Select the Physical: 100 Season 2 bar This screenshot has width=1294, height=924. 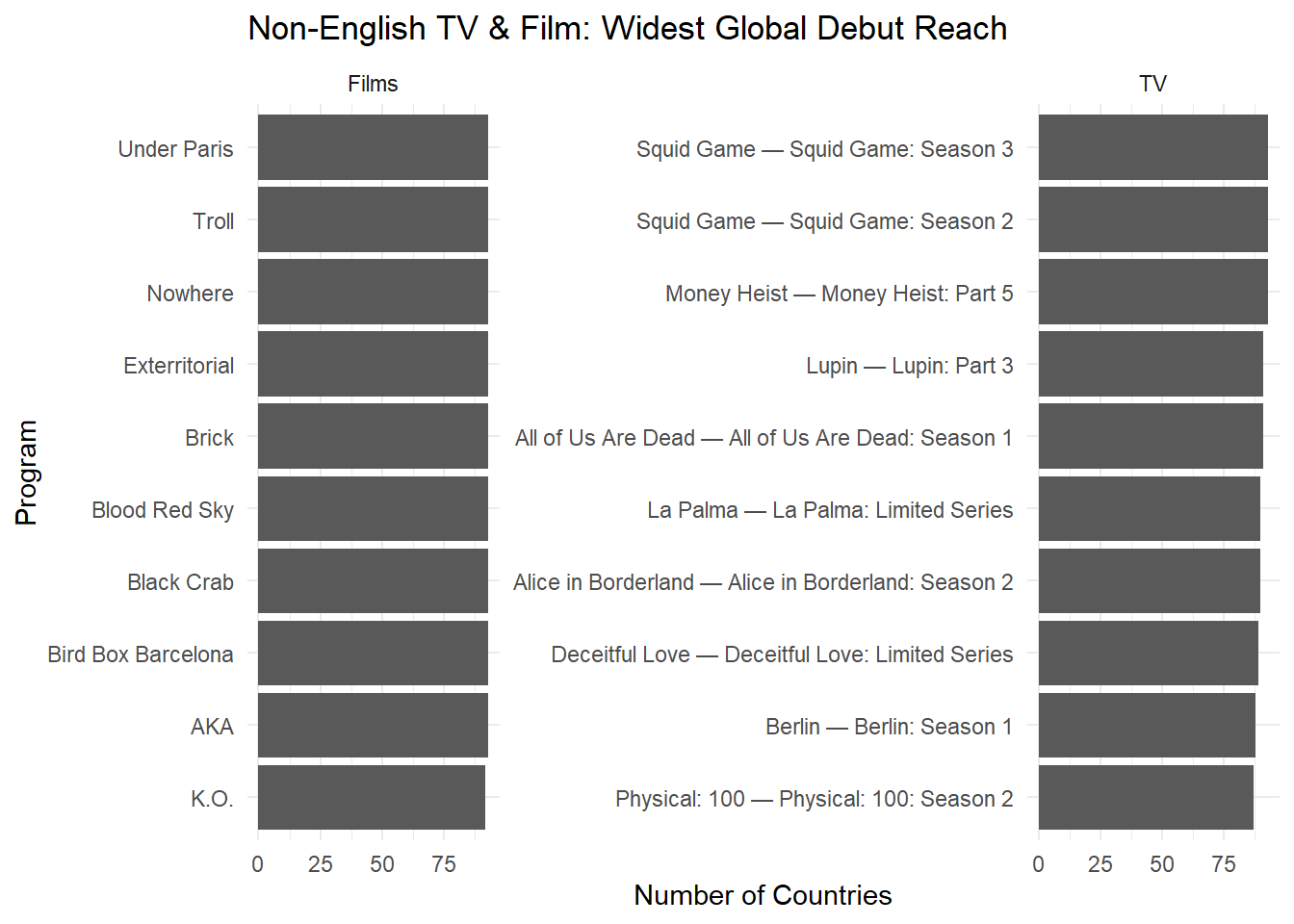coord(1146,797)
